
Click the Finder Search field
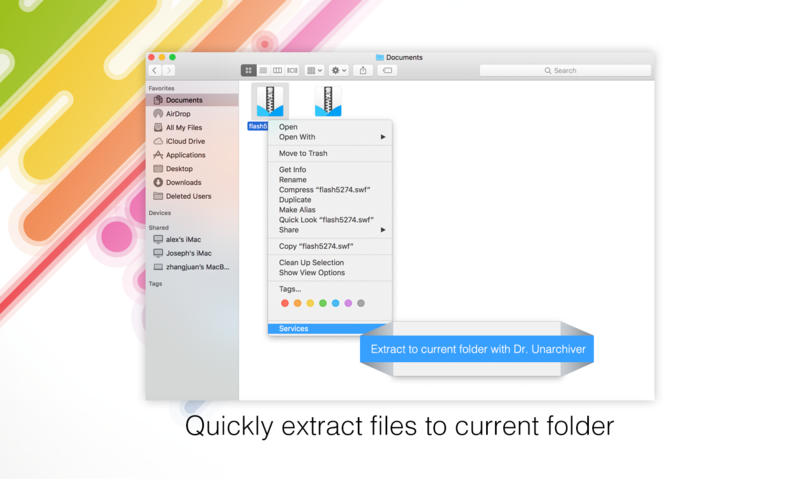565,71
